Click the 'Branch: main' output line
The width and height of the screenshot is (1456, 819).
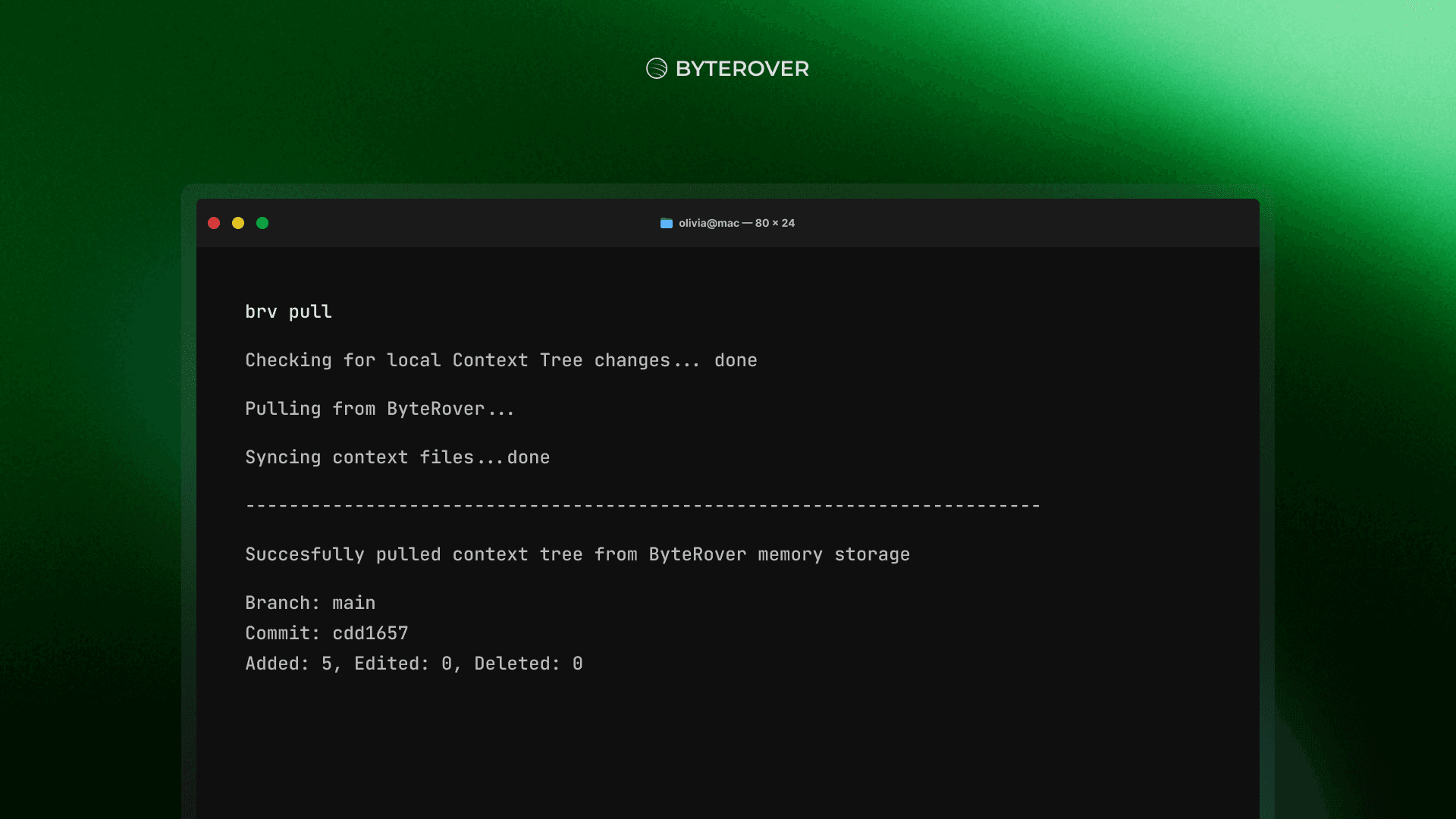(310, 603)
